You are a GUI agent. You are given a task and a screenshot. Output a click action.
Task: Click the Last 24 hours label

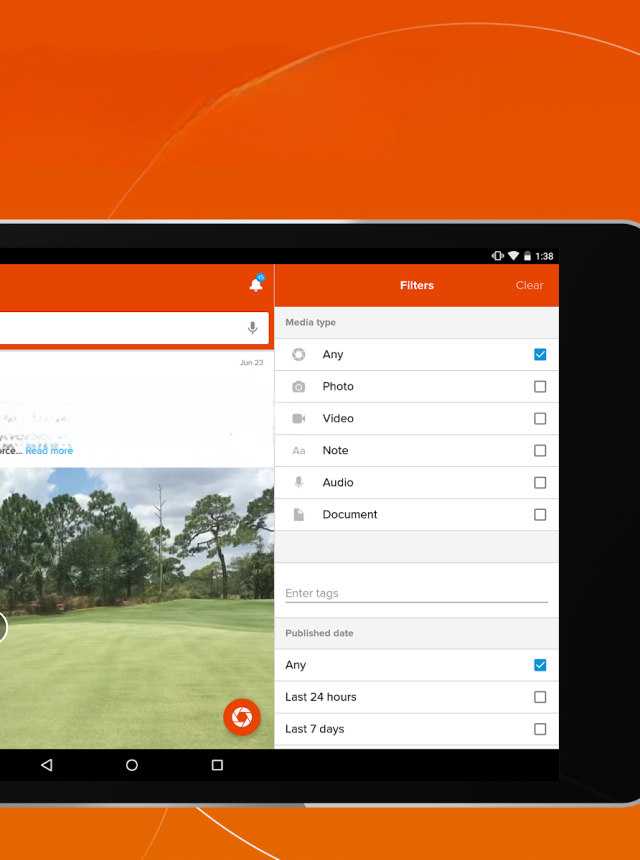point(321,697)
